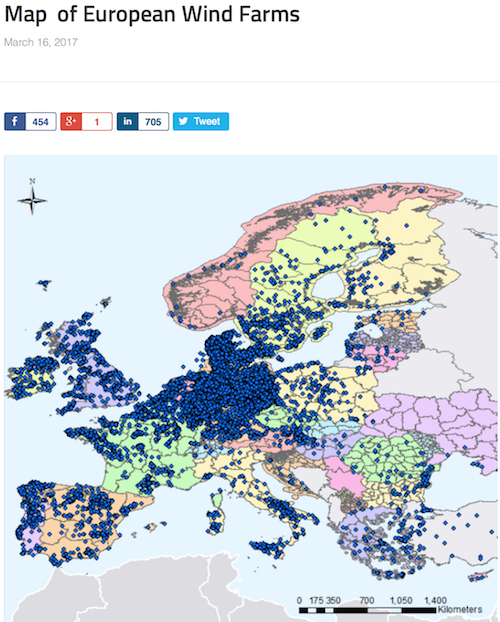Click the Google Plus share icon

pyautogui.click(x=71, y=121)
